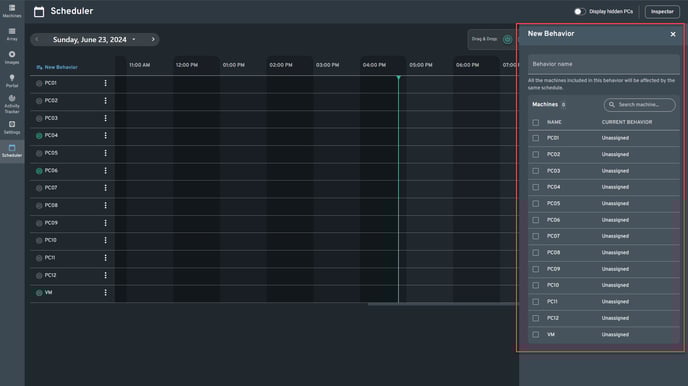Click the New Behavior link above the PC list

(x=57, y=67)
